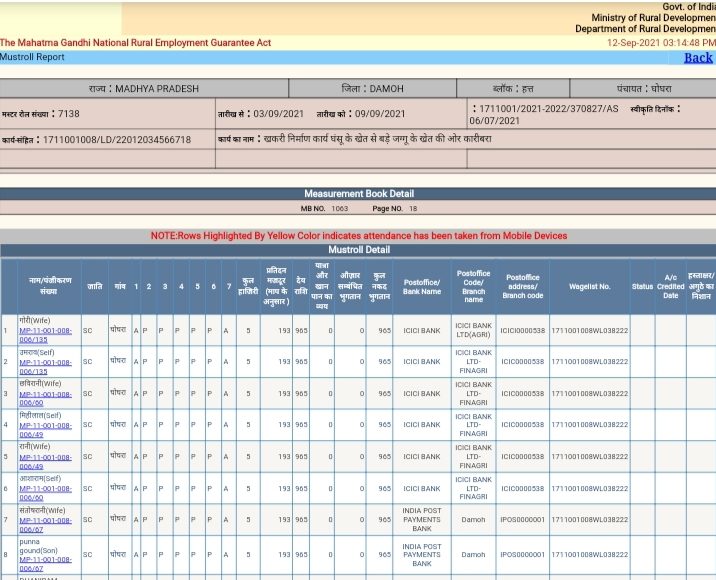Open संतोषरानी(Wife) registration link in row 7
The image size is (716, 580).
tap(46, 525)
